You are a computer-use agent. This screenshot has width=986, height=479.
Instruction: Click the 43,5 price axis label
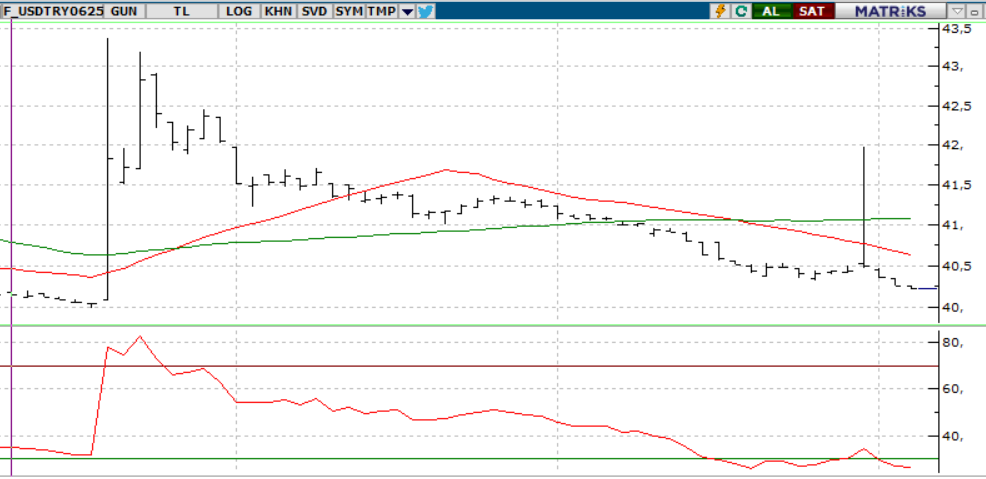click(956, 29)
